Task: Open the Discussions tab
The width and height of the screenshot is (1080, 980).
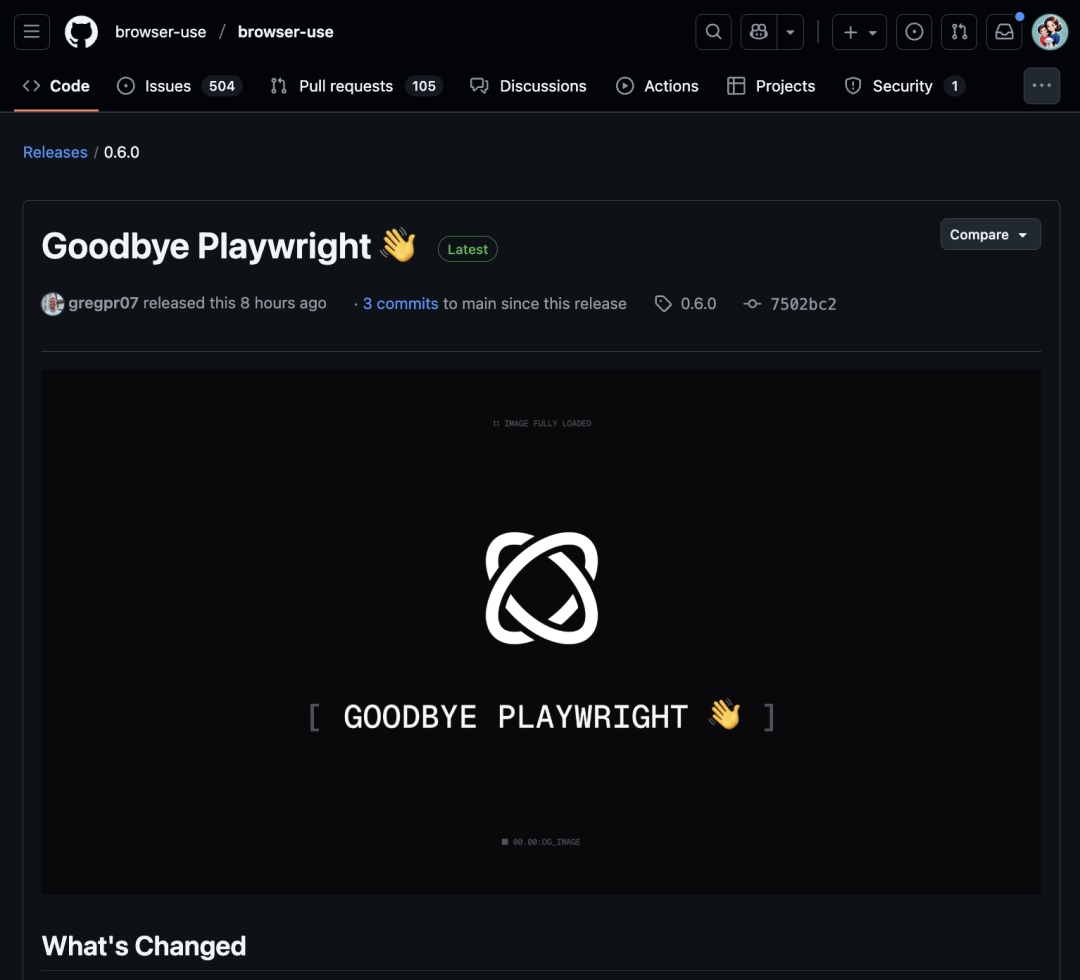Action: pyautogui.click(x=528, y=86)
